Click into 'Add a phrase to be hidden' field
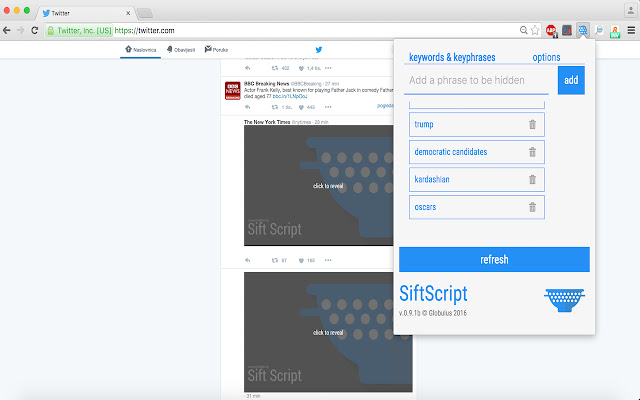The width and height of the screenshot is (640, 400). click(x=476, y=80)
